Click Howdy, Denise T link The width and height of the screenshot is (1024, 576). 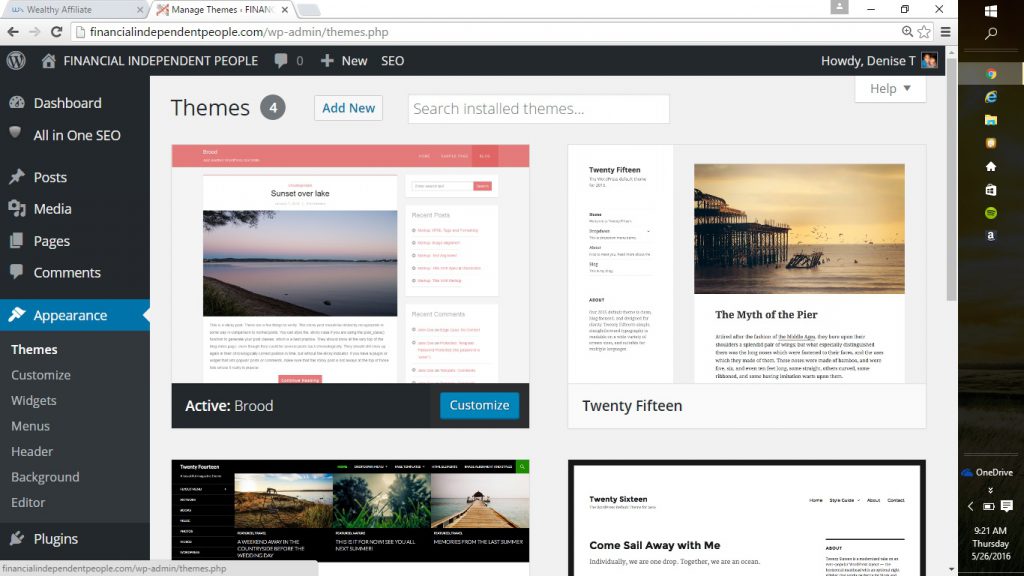click(868, 61)
